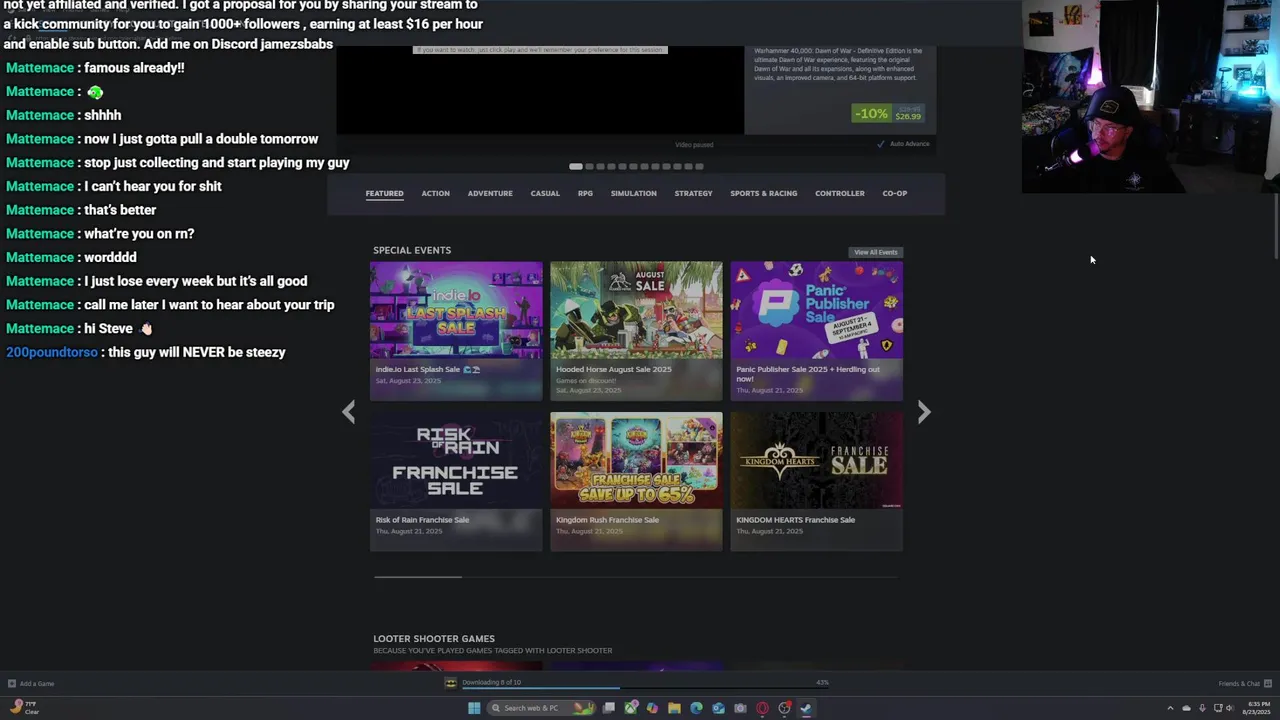1280x720 pixels.
Task: Open the Friends & Chat grid icon
Action: [1267, 684]
